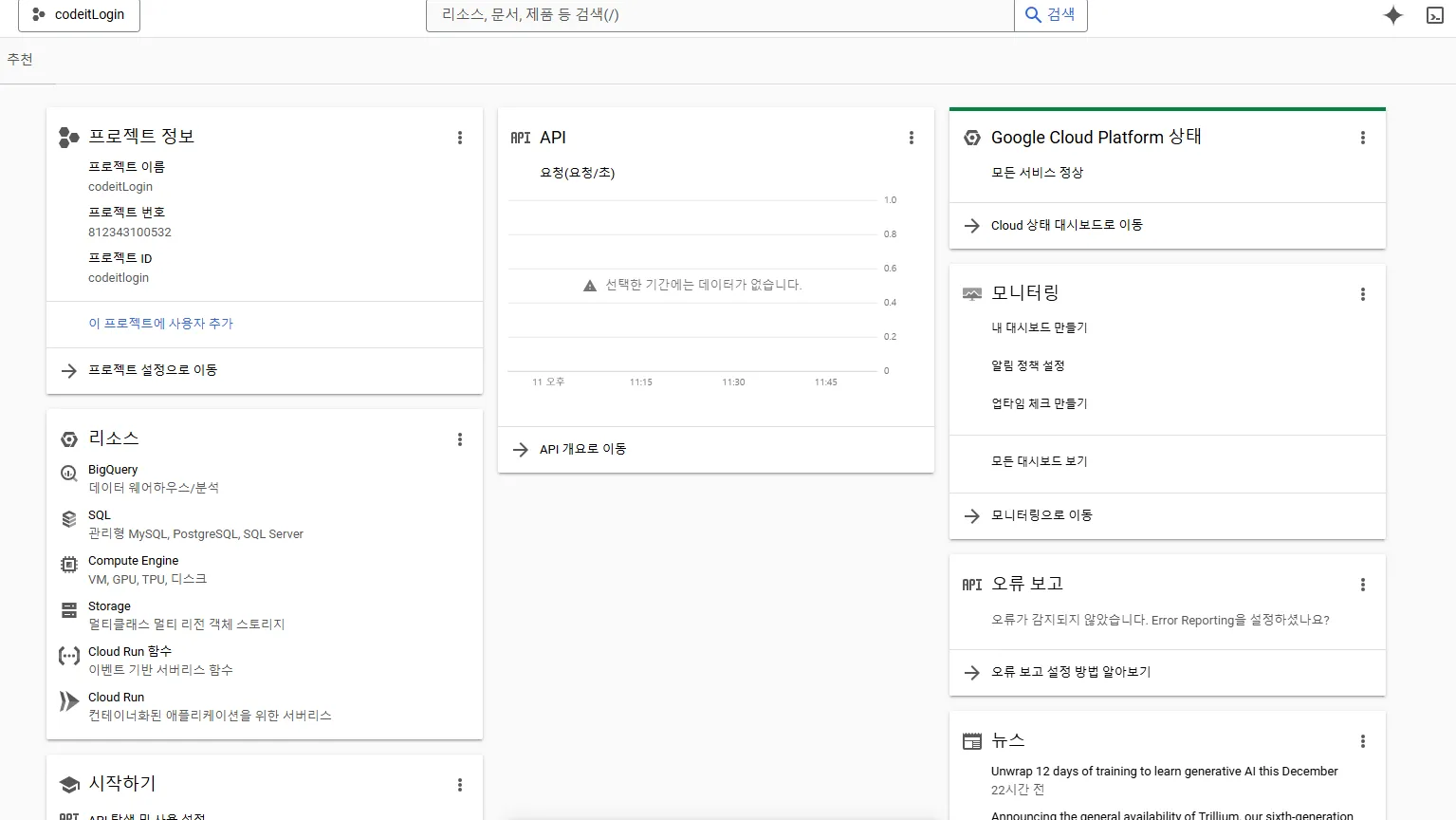Click 모든 대시보드 보기
Image resolution: width=1456 pixels, height=820 pixels.
point(1039,461)
